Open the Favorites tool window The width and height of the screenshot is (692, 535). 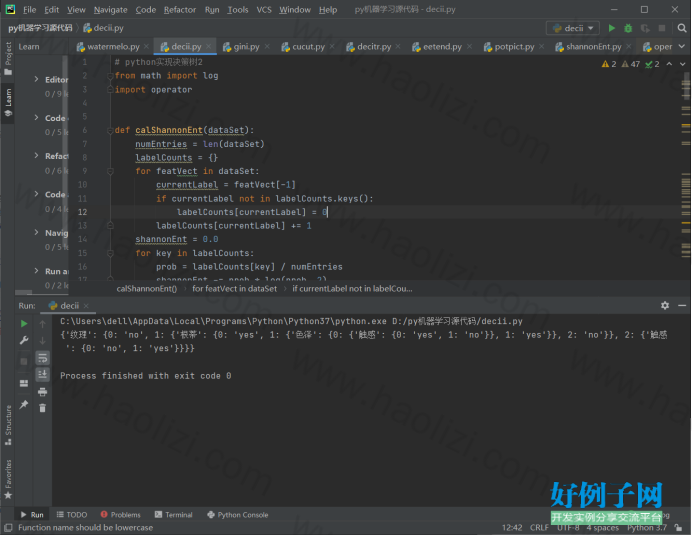(8, 479)
